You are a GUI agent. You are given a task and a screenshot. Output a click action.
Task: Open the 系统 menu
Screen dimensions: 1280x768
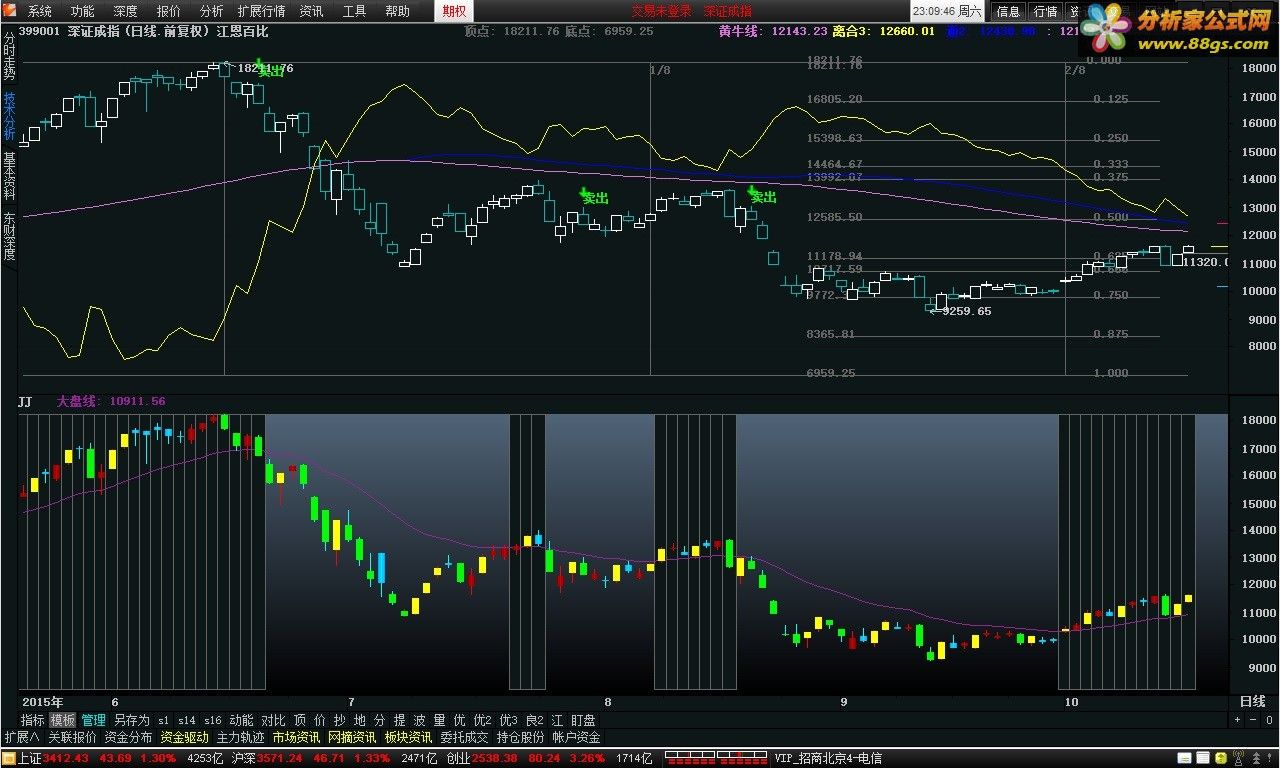click(x=39, y=11)
